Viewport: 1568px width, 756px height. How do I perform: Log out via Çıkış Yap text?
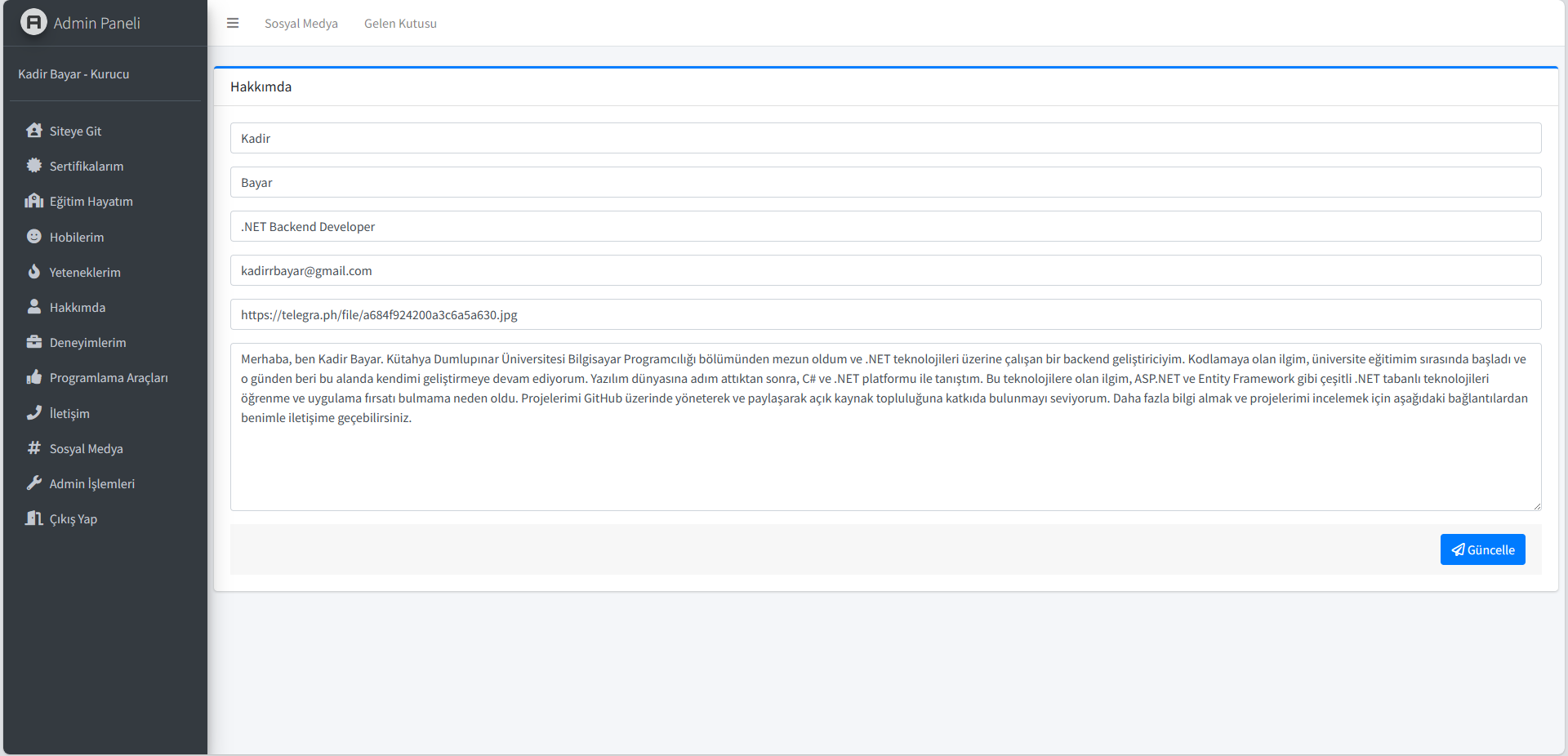coord(73,519)
